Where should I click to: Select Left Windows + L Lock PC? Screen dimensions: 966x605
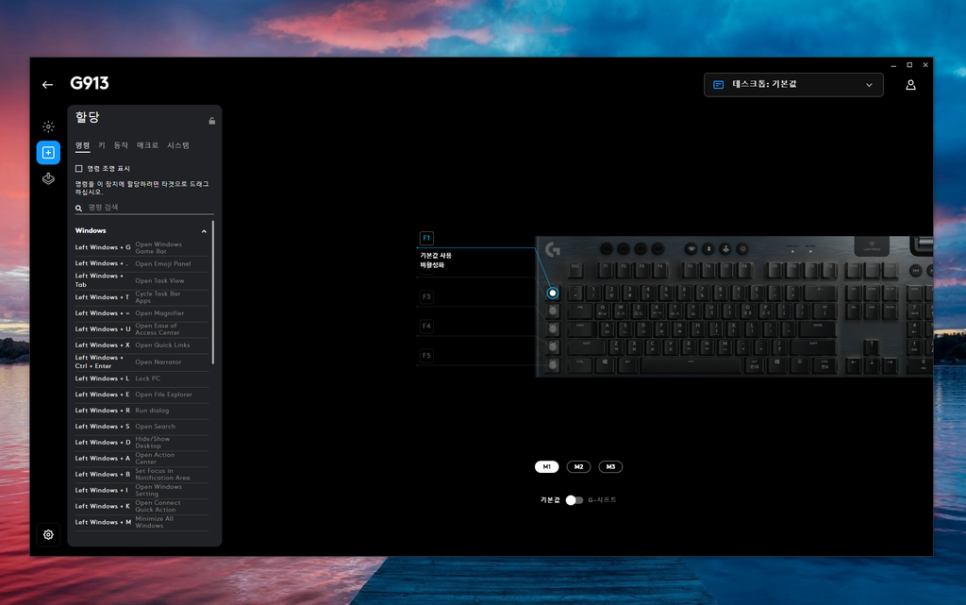click(x=142, y=378)
